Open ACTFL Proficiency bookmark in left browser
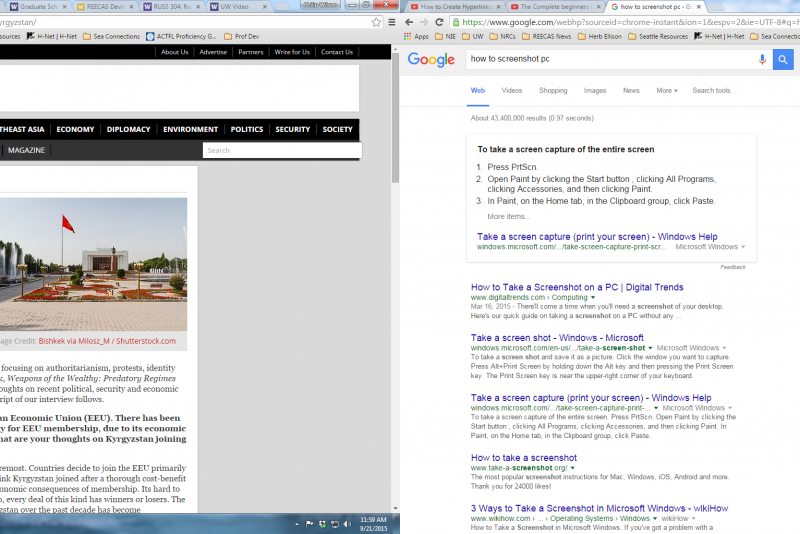The image size is (800, 534). click(182, 36)
